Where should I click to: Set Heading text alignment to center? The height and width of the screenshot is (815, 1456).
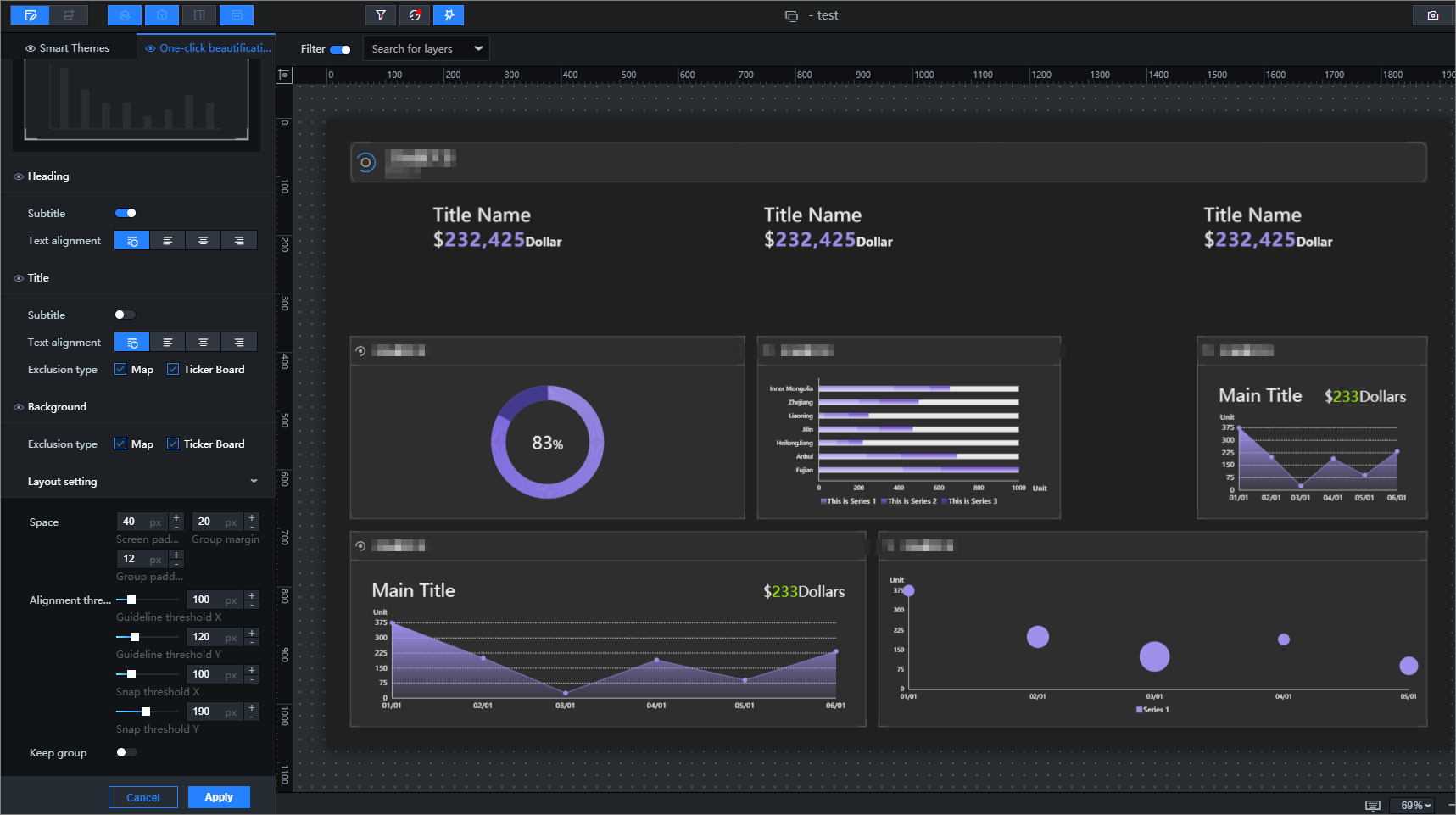(x=204, y=241)
